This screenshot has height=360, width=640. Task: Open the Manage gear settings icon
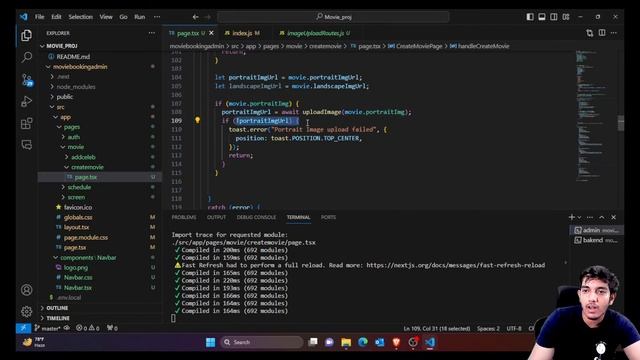[27, 311]
